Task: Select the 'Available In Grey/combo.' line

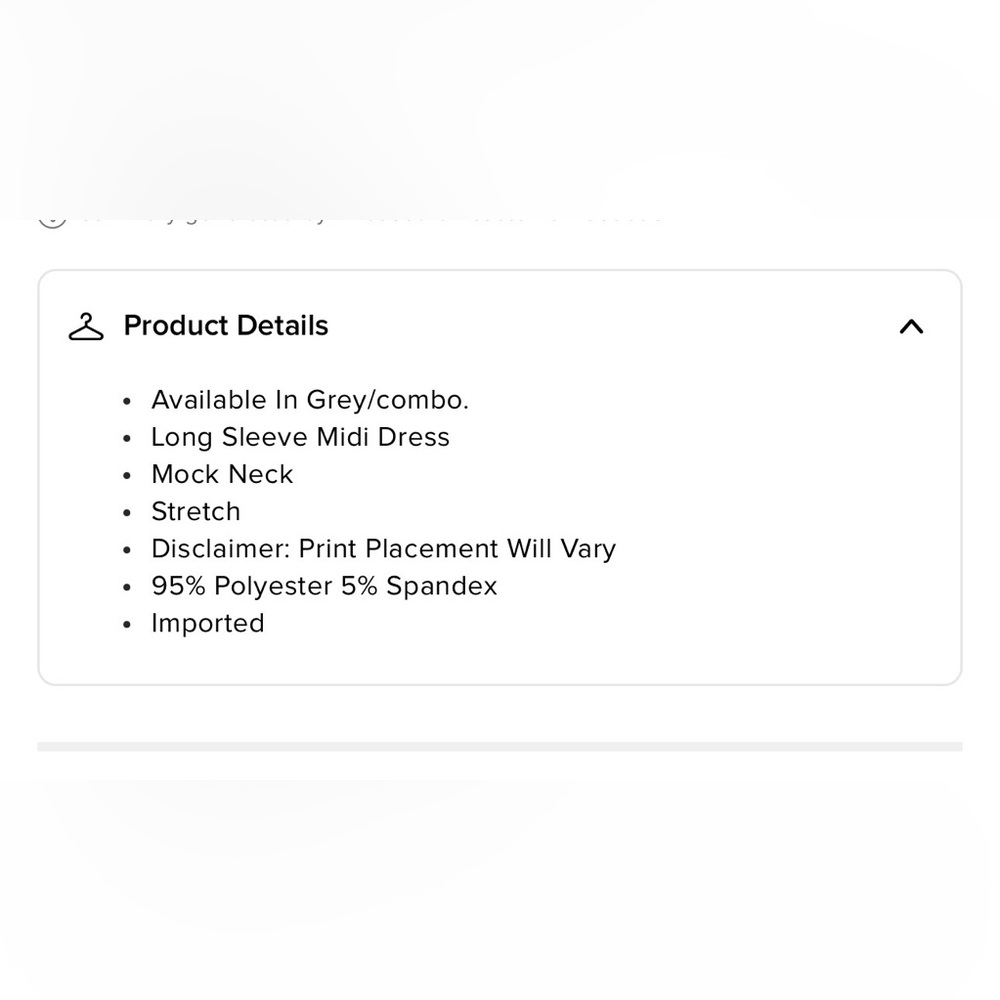Action: point(310,401)
